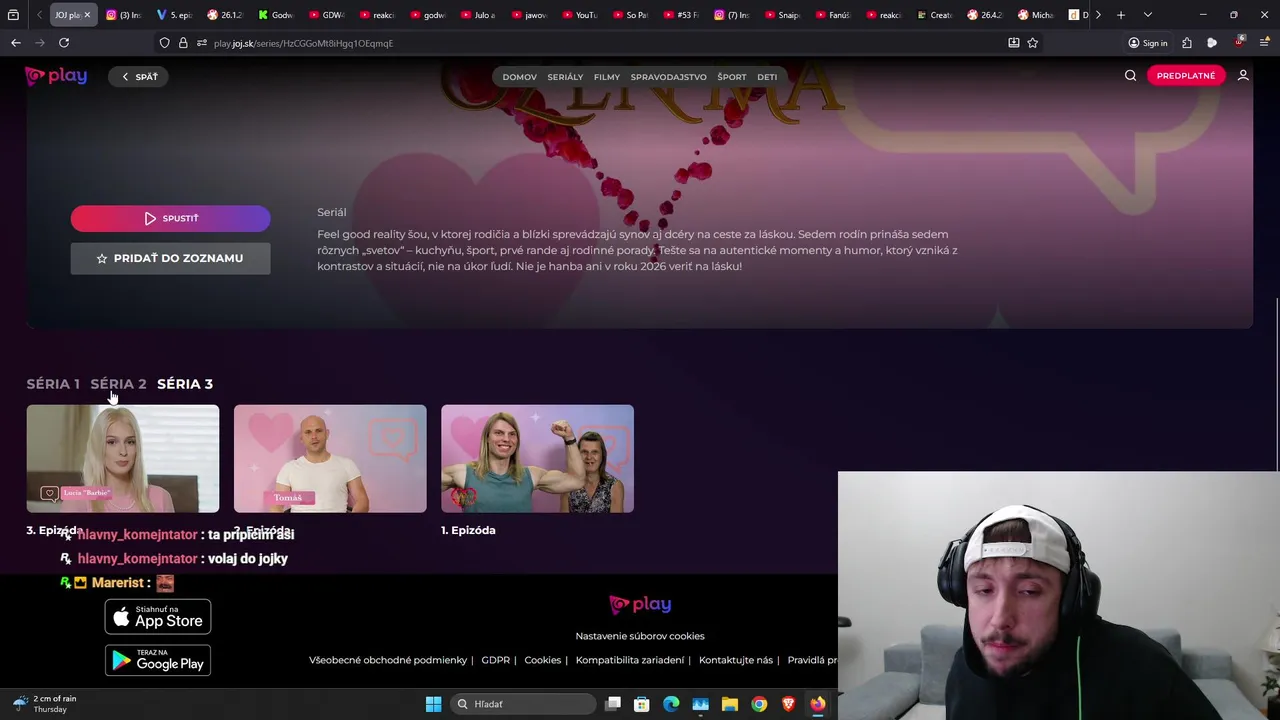Expand list all tabs dropdown
The image size is (1280, 720).
coord(1147,15)
